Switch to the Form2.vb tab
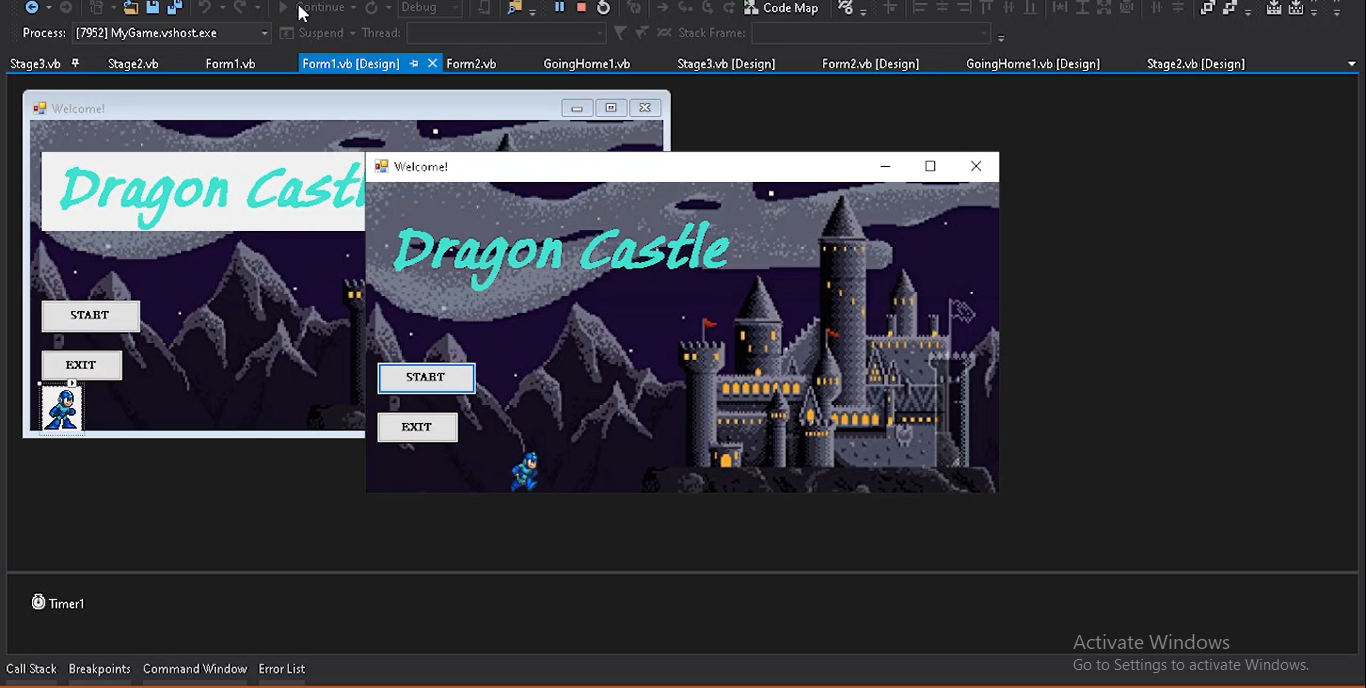This screenshot has height=688, width=1366. click(x=471, y=64)
